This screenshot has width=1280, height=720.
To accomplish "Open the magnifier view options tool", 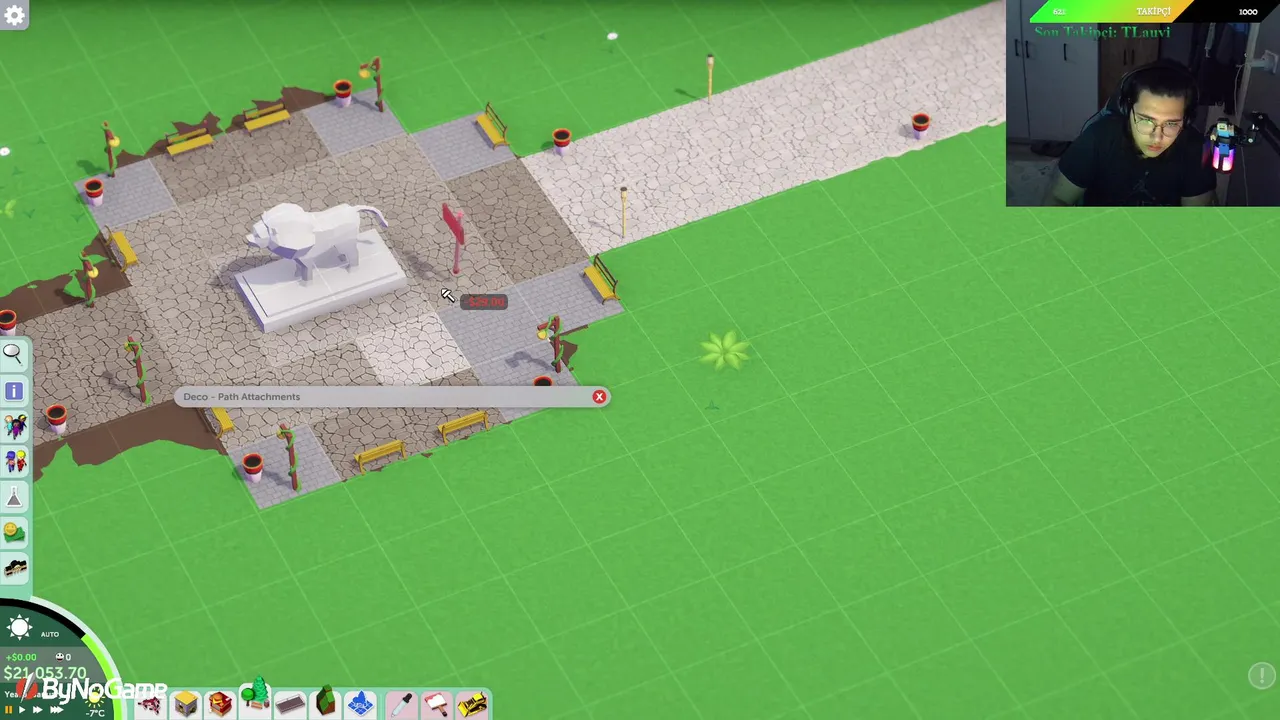I will [x=14, y=353].
